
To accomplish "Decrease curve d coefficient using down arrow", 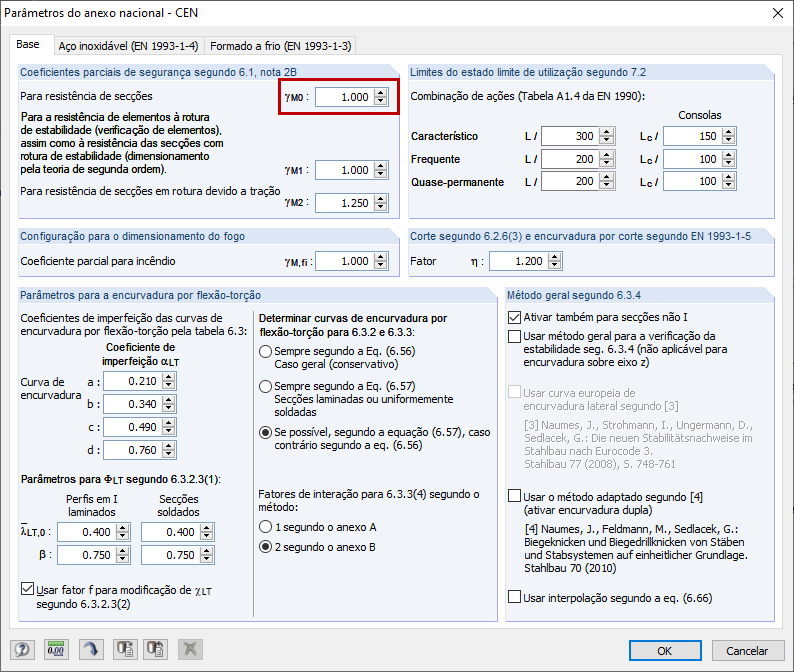I will tap(169, 454).
